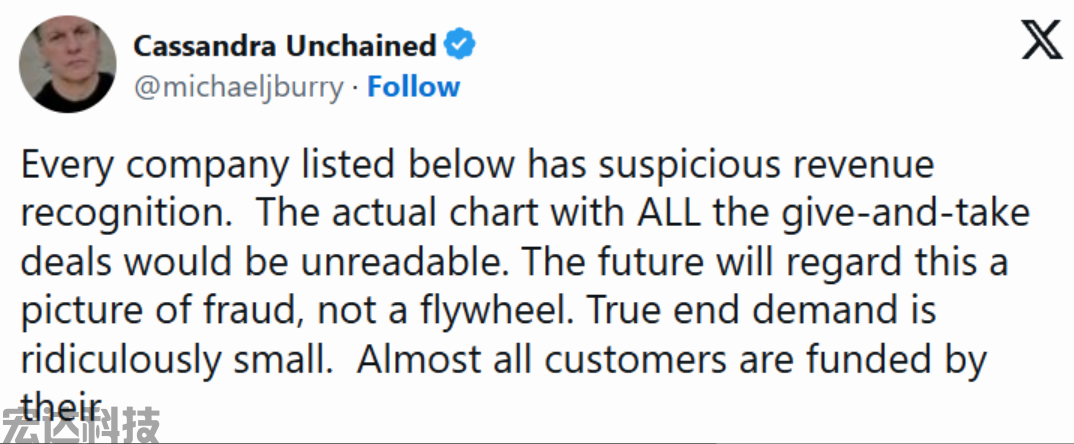Image resolution: width=1074 pixels, height=444 pixels.
Task: Click the truncated last word "their"
Action: [61, 405]
